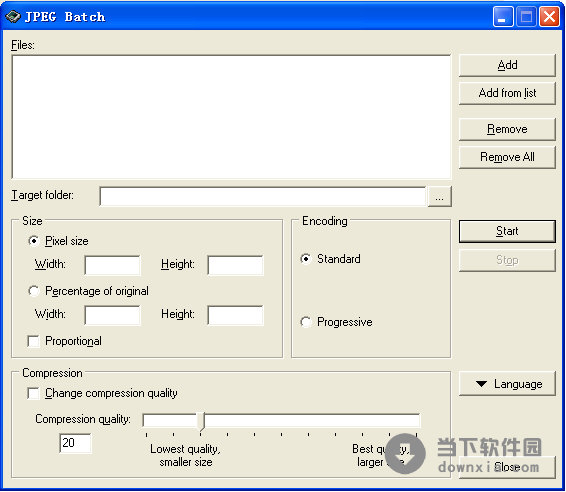Click the Percentage Height field
566x492 pixels.
click(236, 315)
